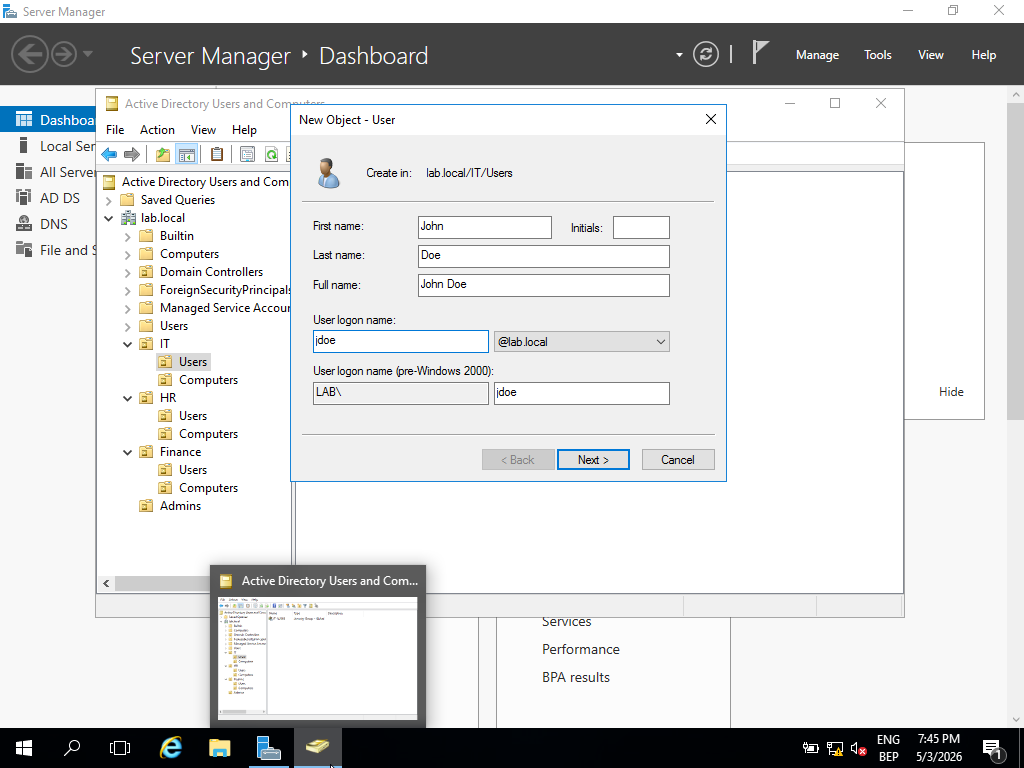The height and width of the screenshot is (768, 1024).
Task: Click the Up one level folder icon
Action: 163,155
